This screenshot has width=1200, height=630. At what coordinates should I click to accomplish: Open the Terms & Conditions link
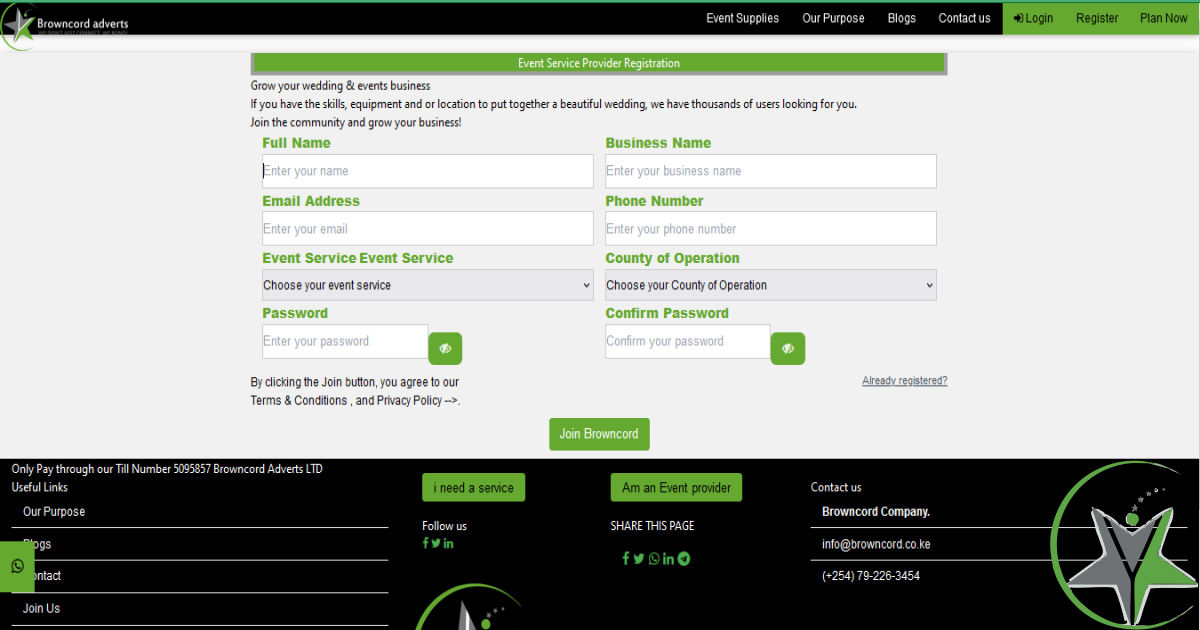[x=299, y=400]
